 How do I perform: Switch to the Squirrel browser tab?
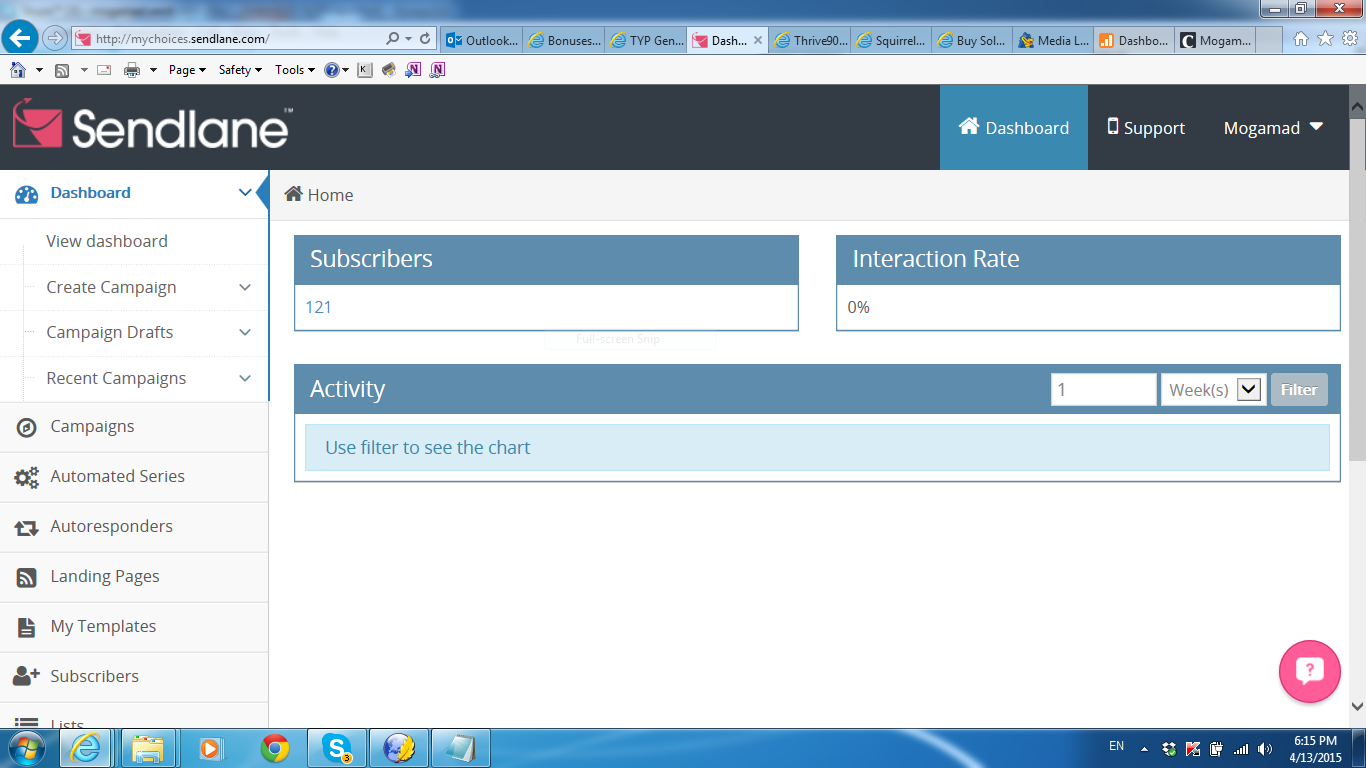[892, 40]
